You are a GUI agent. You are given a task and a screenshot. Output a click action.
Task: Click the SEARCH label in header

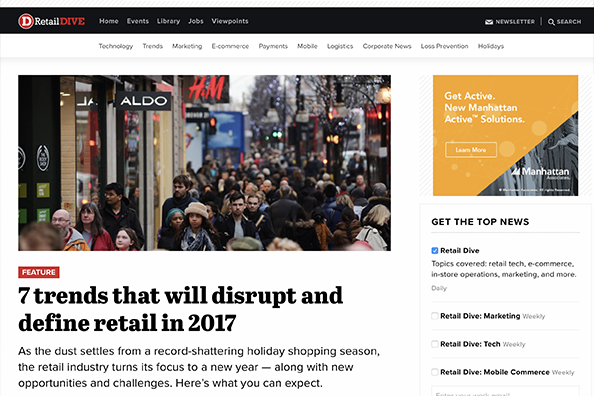569,22
